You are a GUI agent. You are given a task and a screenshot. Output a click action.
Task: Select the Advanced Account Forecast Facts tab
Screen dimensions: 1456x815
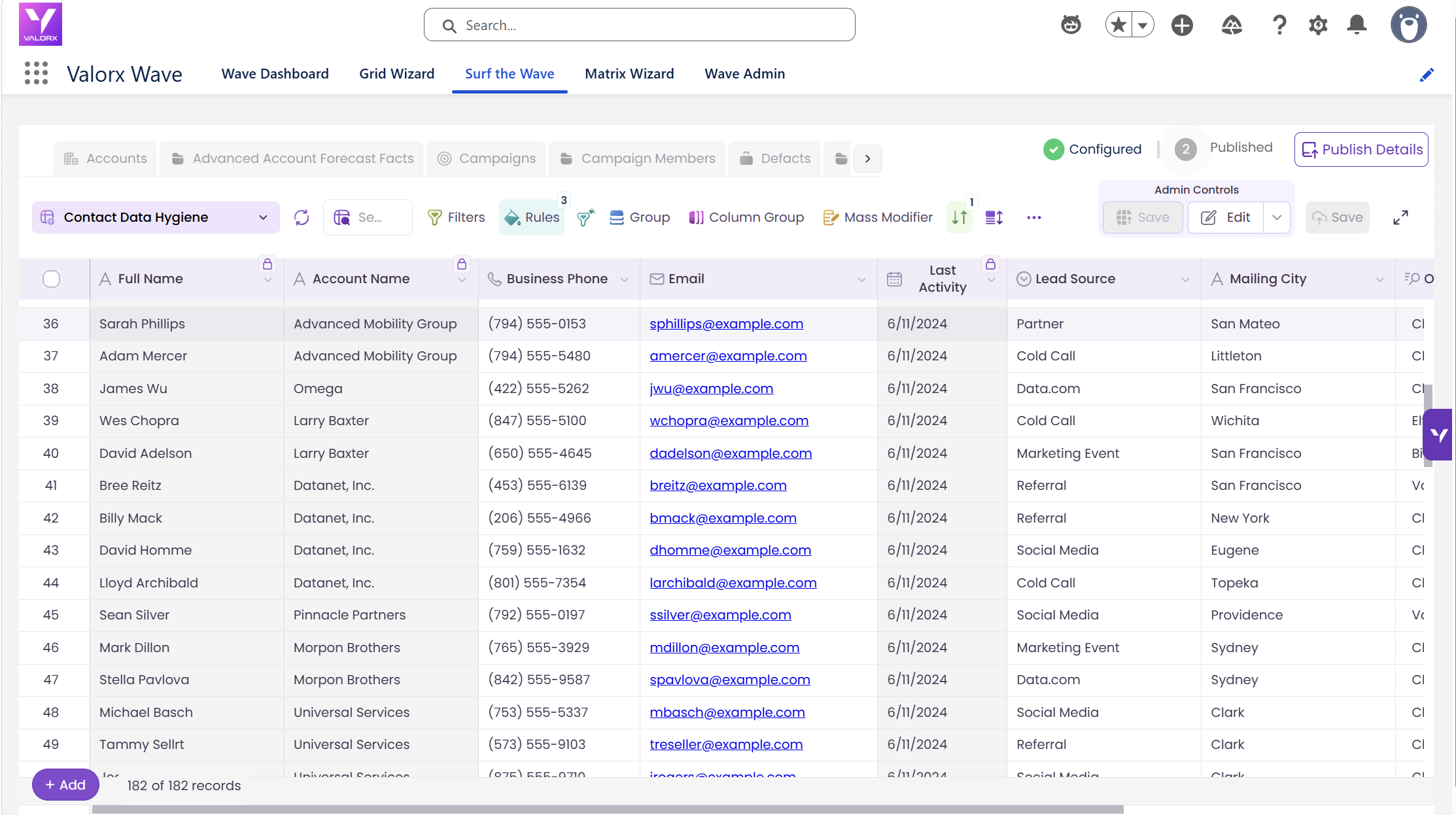(292, 159)
